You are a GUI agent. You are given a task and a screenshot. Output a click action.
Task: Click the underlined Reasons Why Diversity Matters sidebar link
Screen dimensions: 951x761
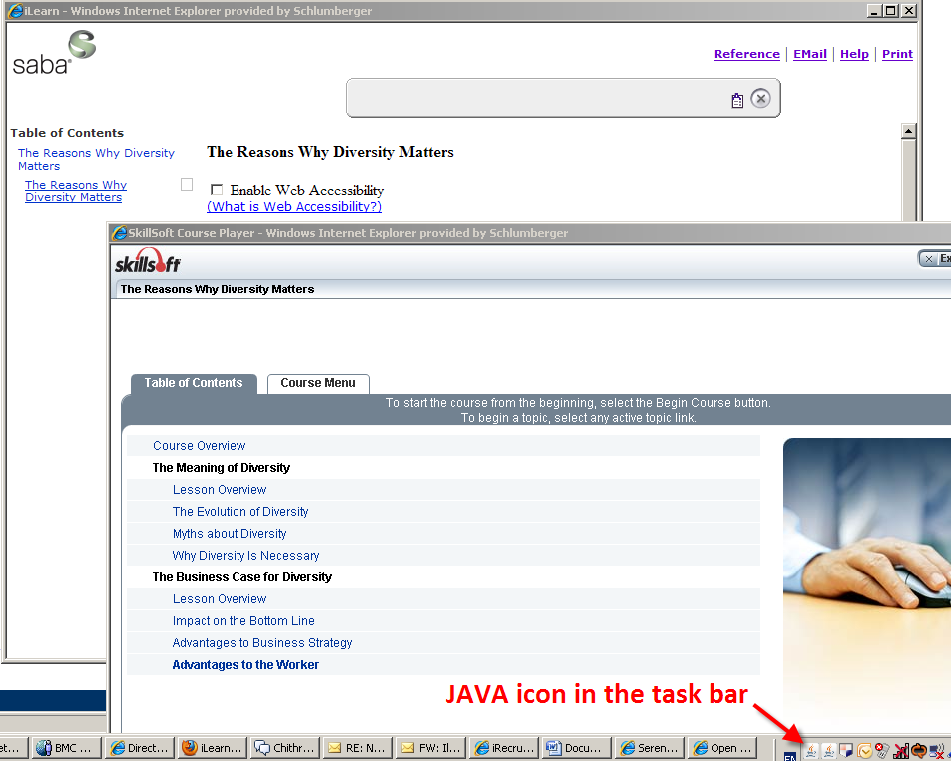(x=76, y=191)
